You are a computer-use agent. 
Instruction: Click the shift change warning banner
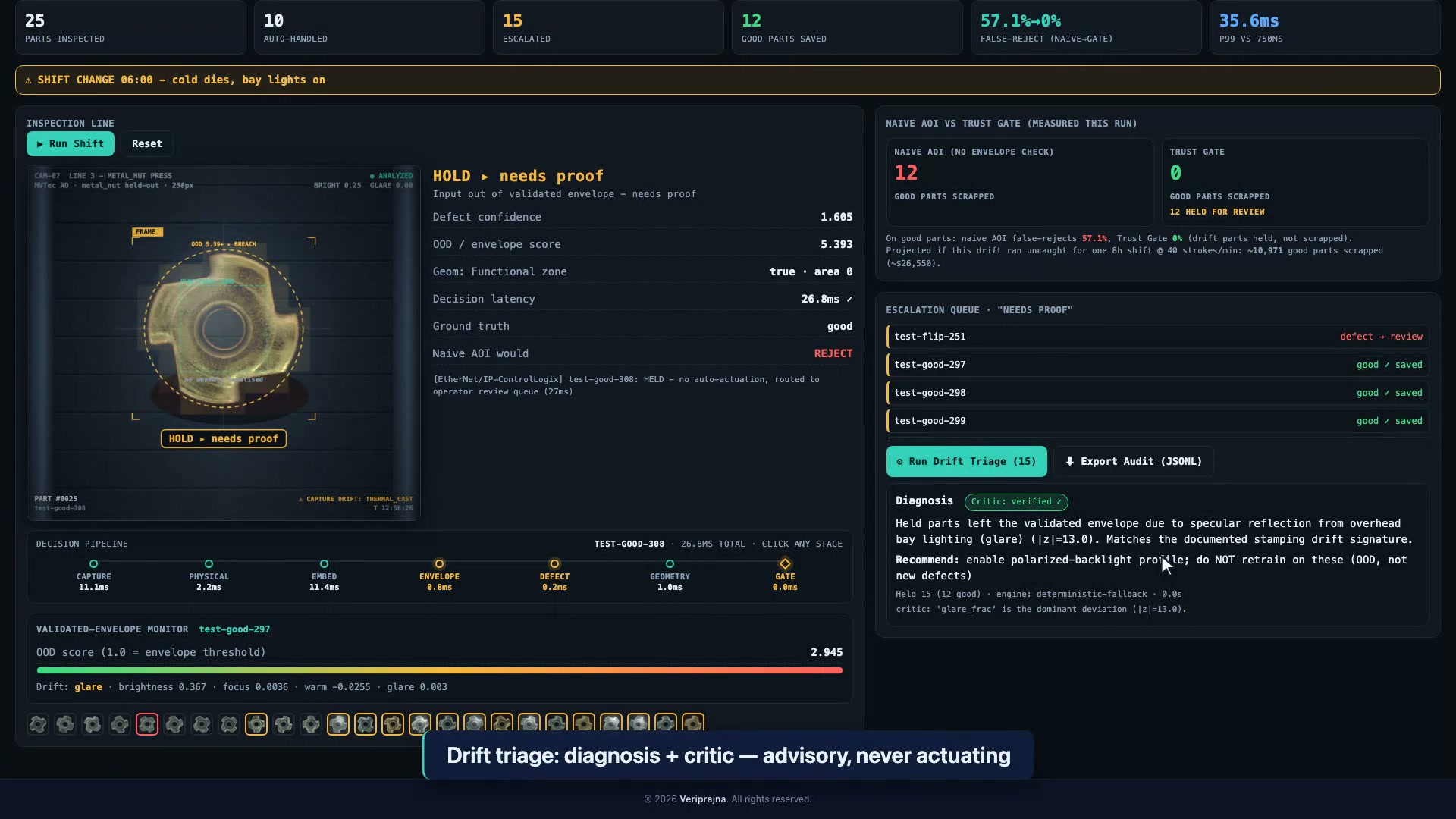[728, 80]
